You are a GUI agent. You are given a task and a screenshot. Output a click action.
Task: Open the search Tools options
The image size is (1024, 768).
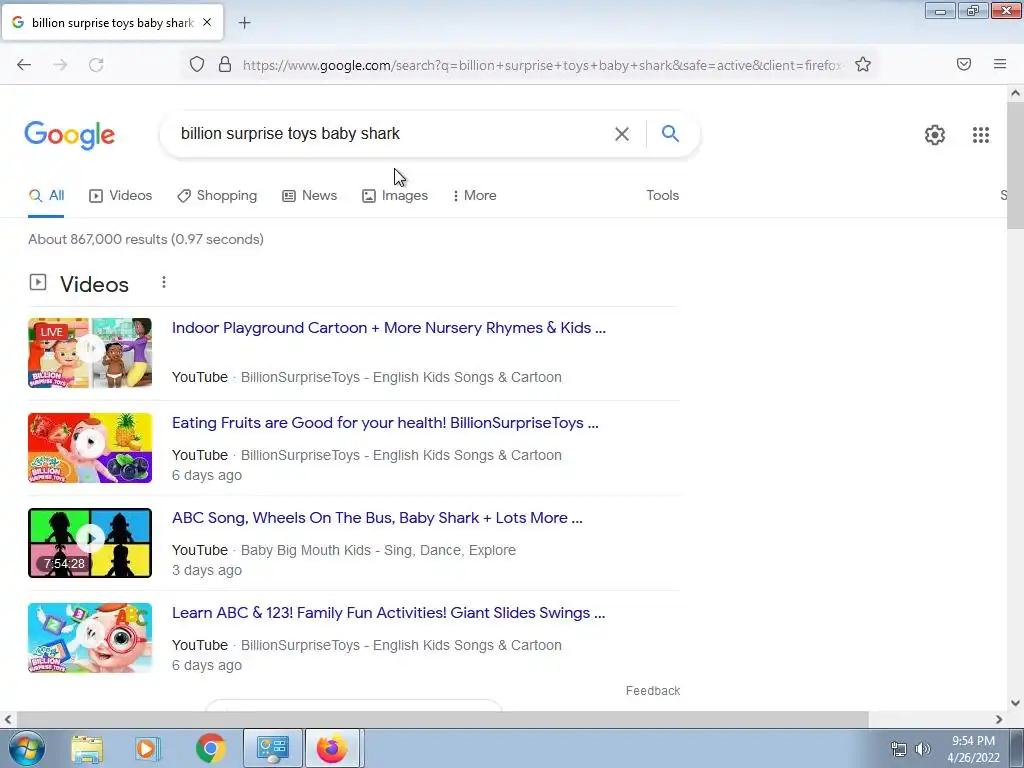coord(662,195)
